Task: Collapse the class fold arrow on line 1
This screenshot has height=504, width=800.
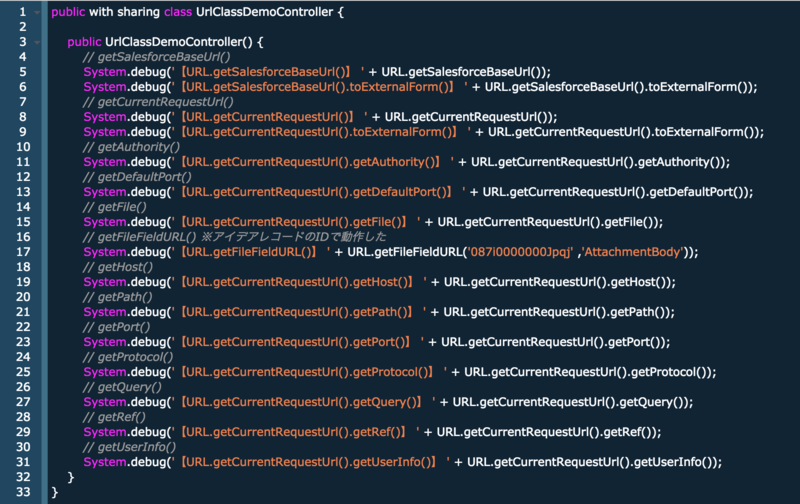Action: (x=37, y=12)
